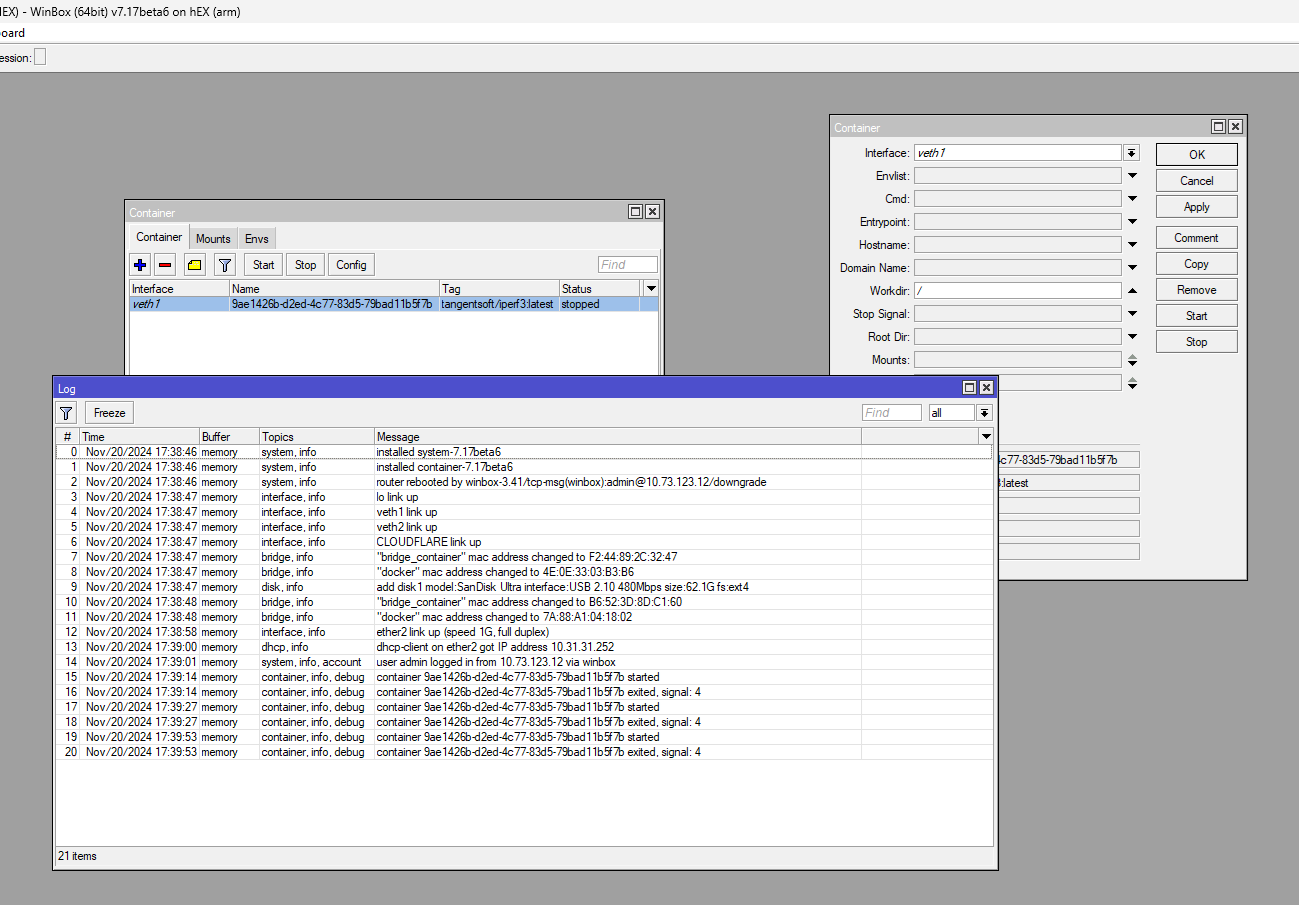Click the Remove button
Viewport: 1299px width, 905px height.
1197,290
